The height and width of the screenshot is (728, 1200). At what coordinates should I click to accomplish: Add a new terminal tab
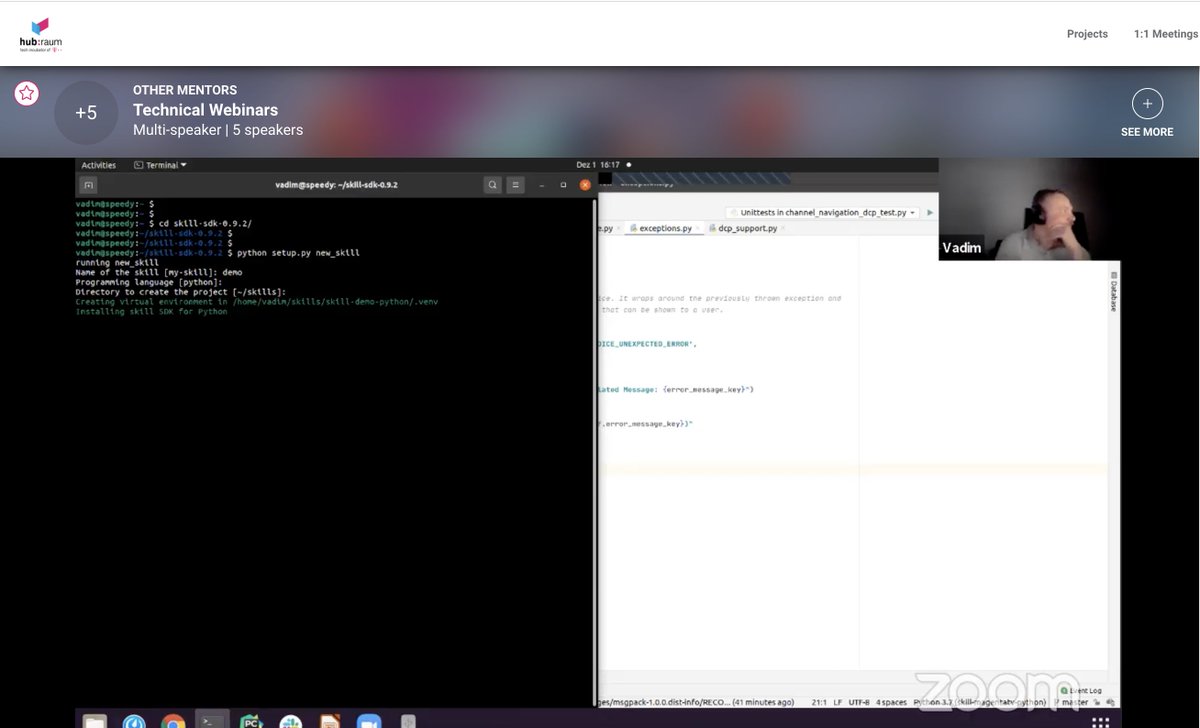click(x=88, y=185)
